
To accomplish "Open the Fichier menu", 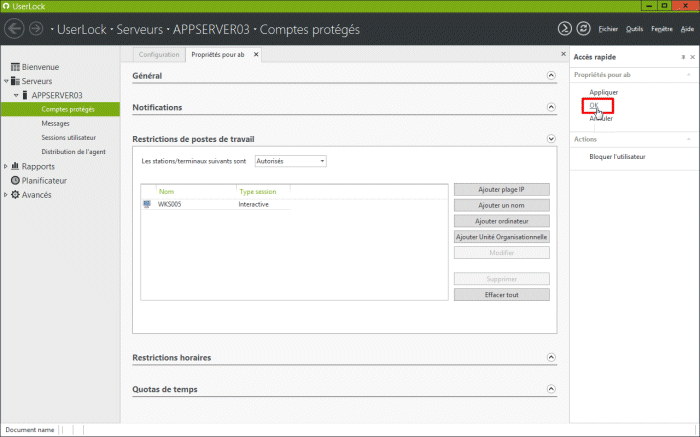I will coord(608,29).
